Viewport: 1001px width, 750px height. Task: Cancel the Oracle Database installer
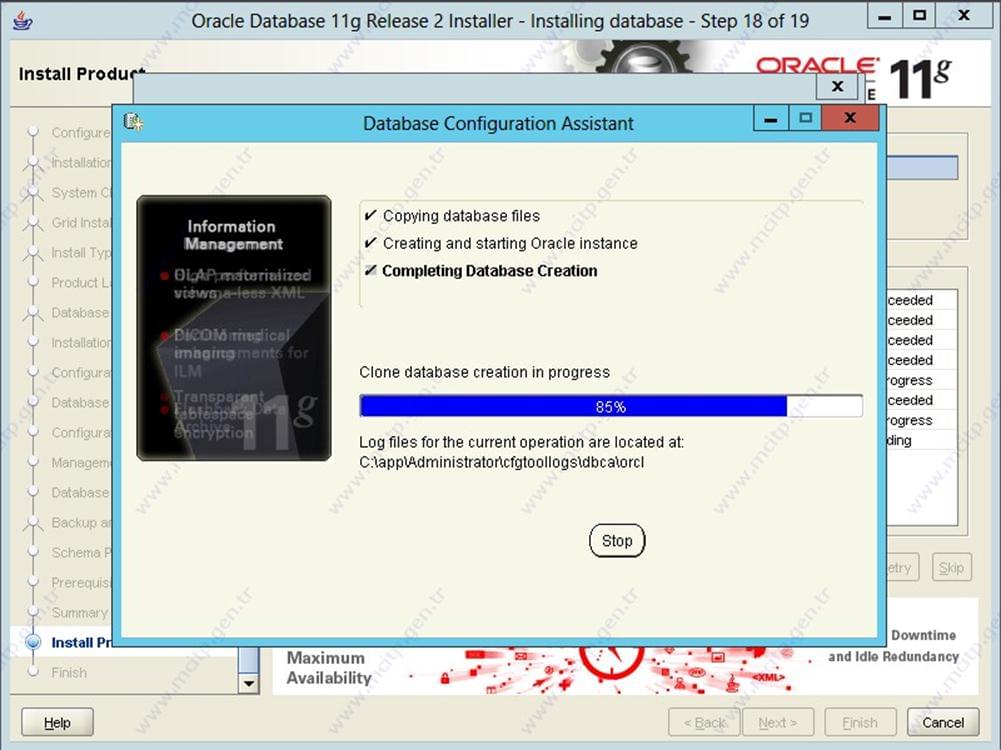pyautogui.click(x=943, y=723)
